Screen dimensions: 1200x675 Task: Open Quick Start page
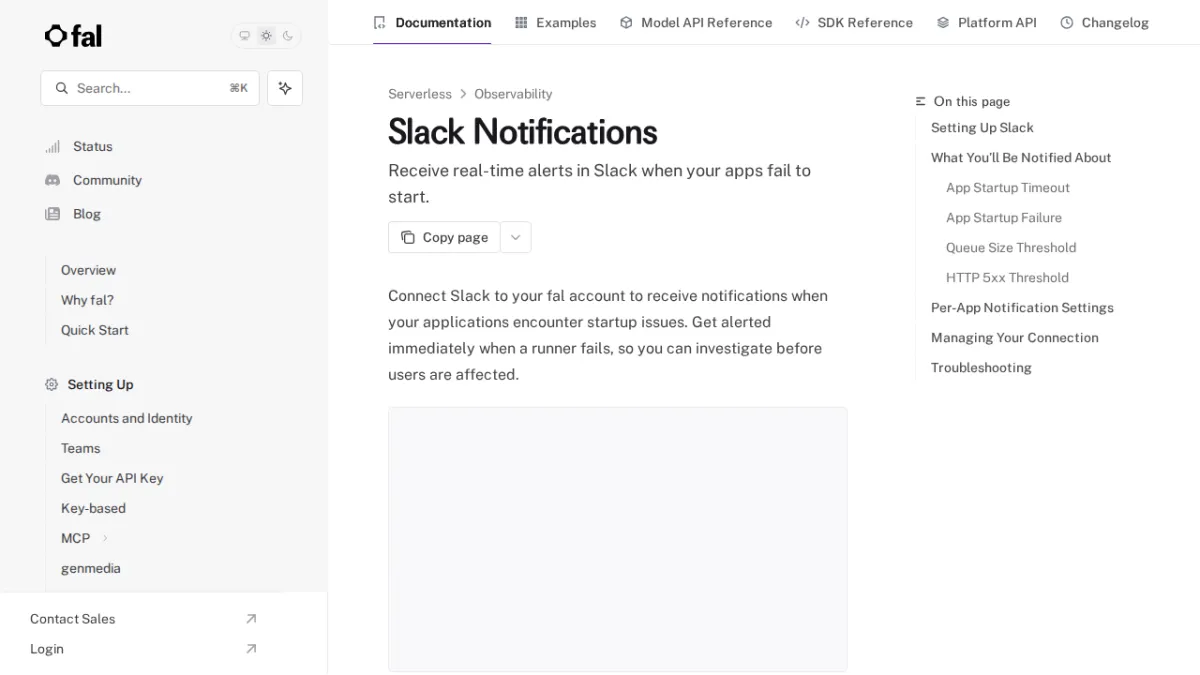click(94, 330)
